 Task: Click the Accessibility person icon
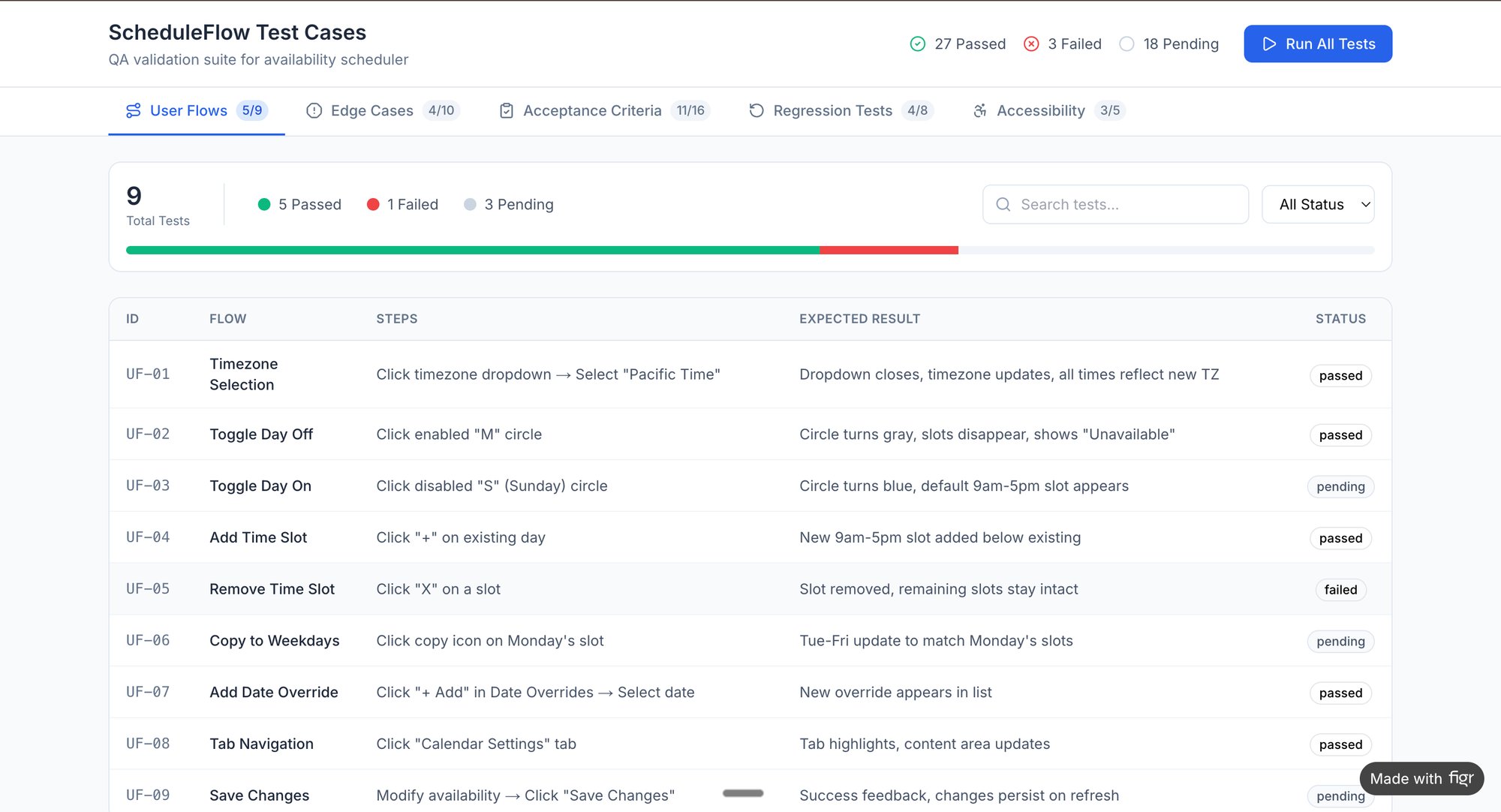click(979, 110)
